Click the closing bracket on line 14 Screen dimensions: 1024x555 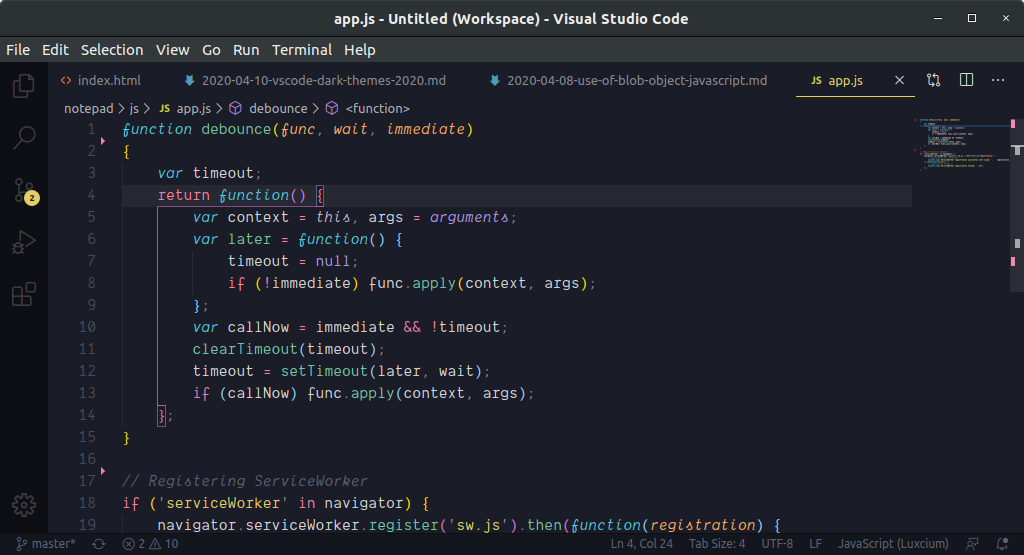pos(161,415)
